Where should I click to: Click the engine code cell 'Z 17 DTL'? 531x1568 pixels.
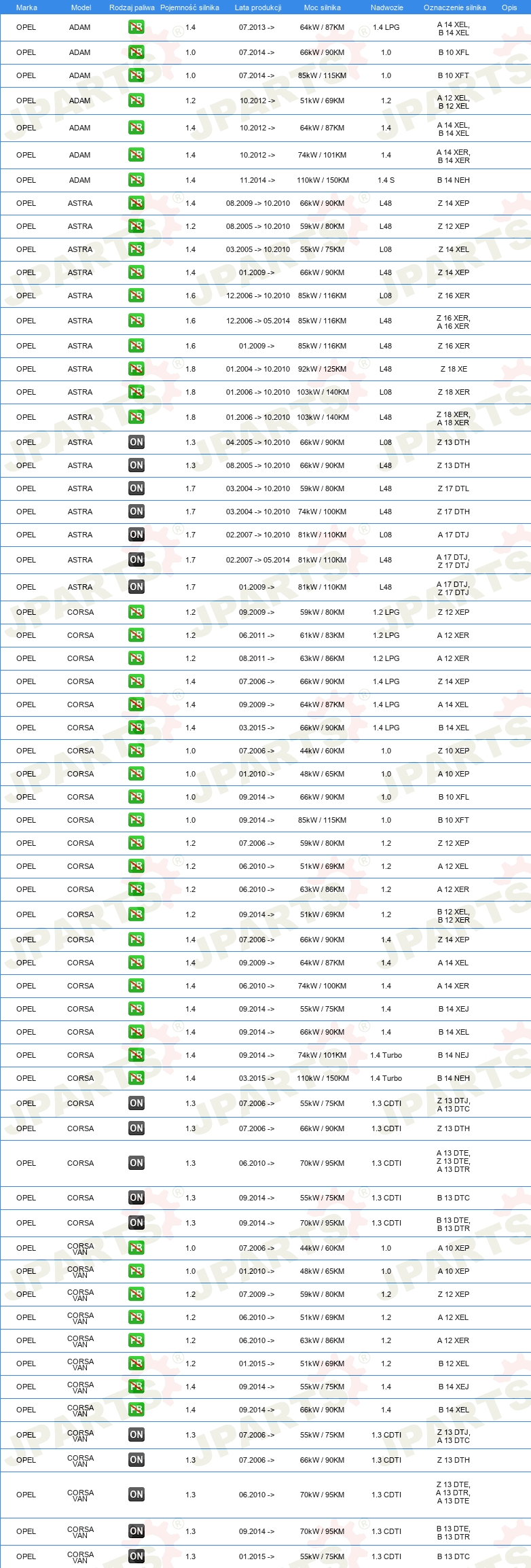point(454,488)
